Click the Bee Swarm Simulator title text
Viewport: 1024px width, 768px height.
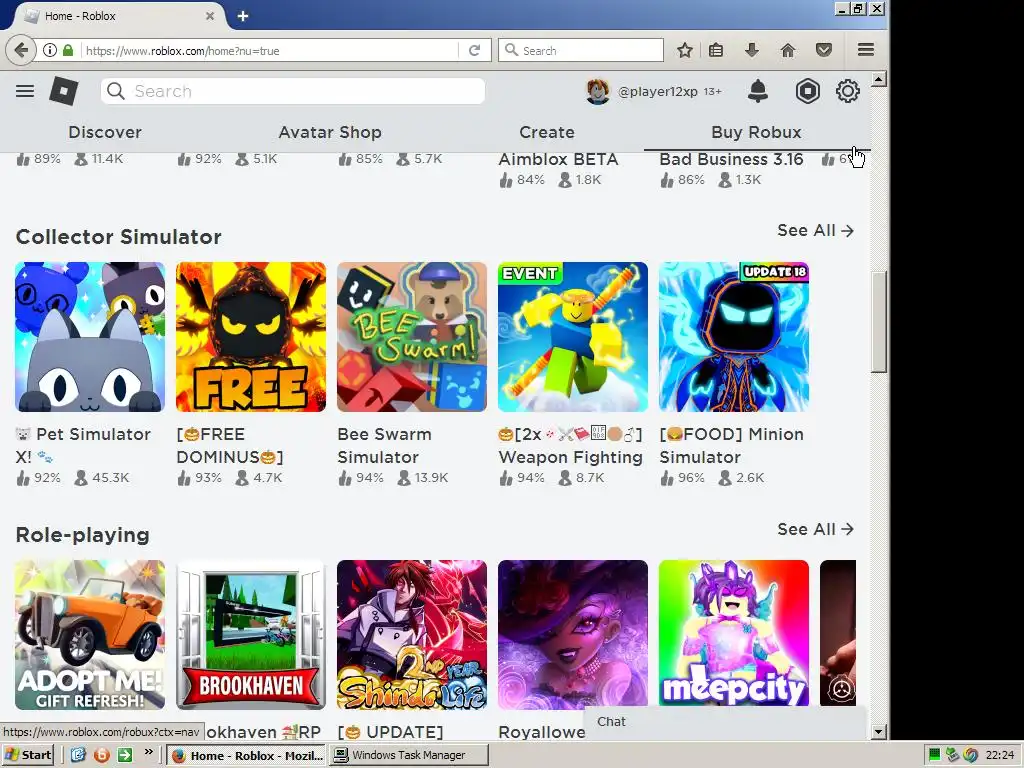click(x=385, y=445)
